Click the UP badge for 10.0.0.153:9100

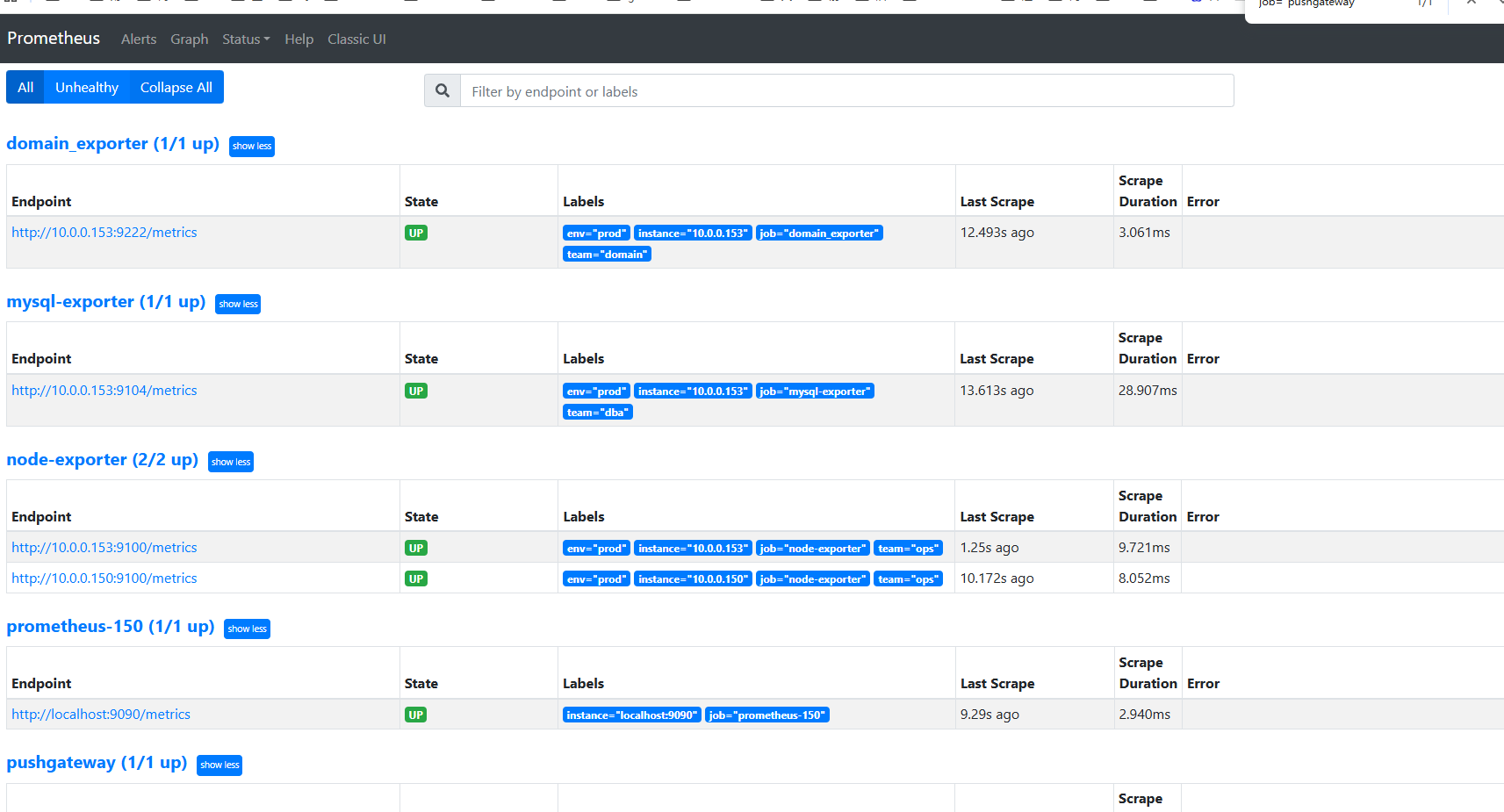(416, 548)
